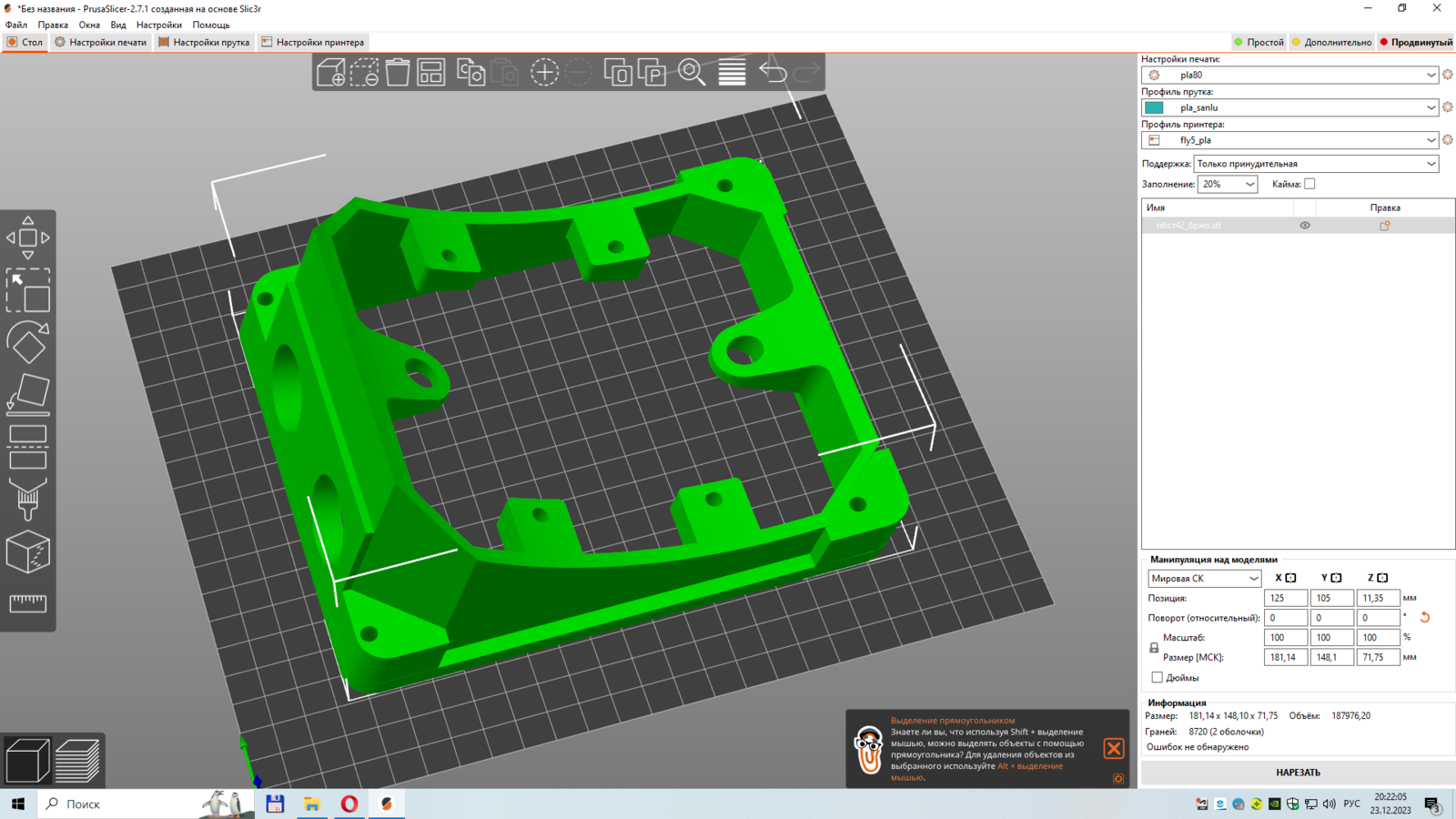This screenshot has height=819, width=1456.
Task: Enable the Дюймы inches checkbox
Action: coord(1158,677)
